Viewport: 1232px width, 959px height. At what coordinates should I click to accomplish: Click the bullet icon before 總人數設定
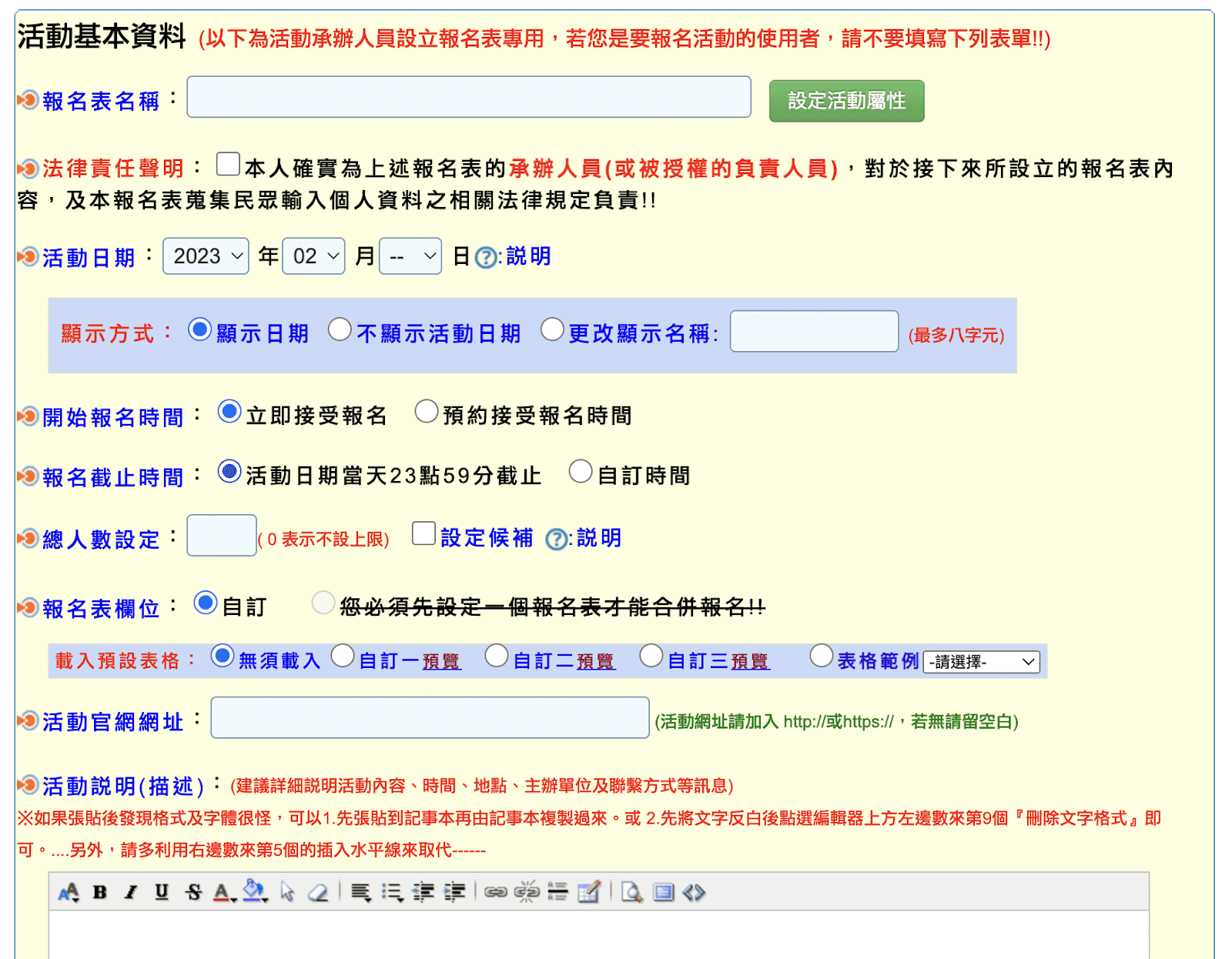[28, 539]
